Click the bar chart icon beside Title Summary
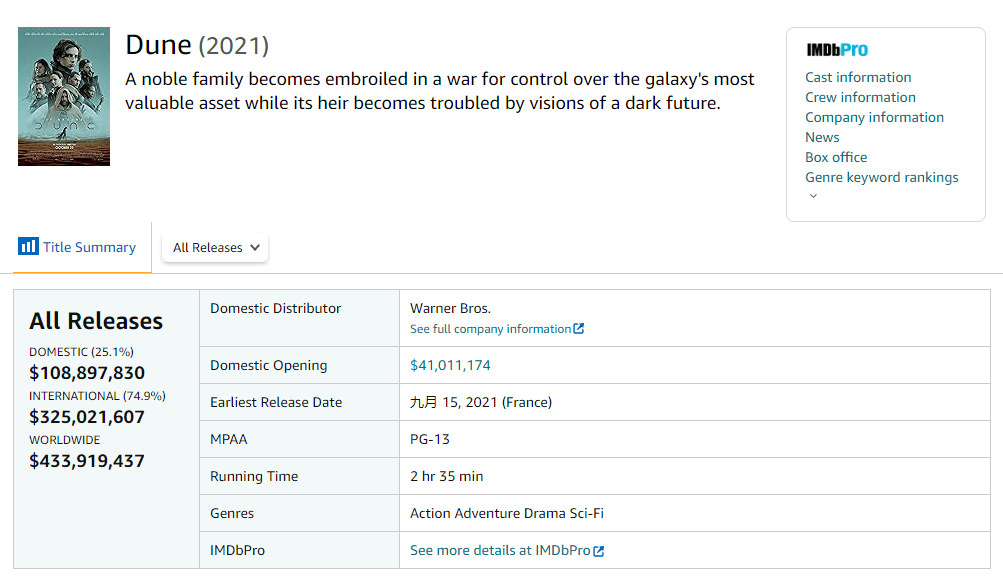This screenshot has height=584, width=1003. coord(28,247)
